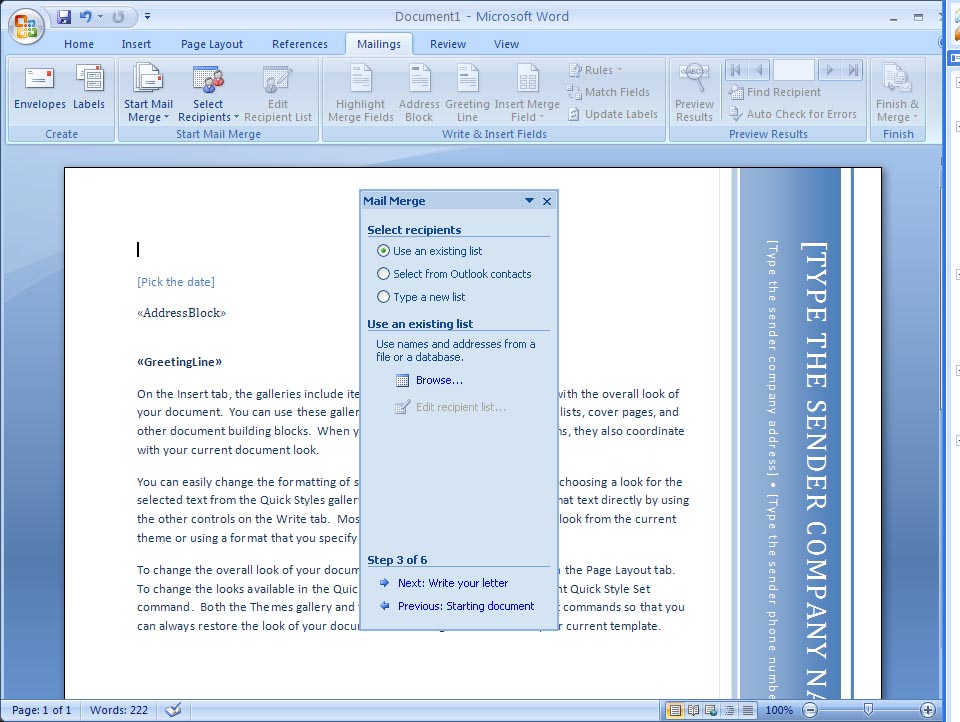Click 'Edit recipient list...' link
This screenshot has width=960, height=722.
tap(460, 407)
